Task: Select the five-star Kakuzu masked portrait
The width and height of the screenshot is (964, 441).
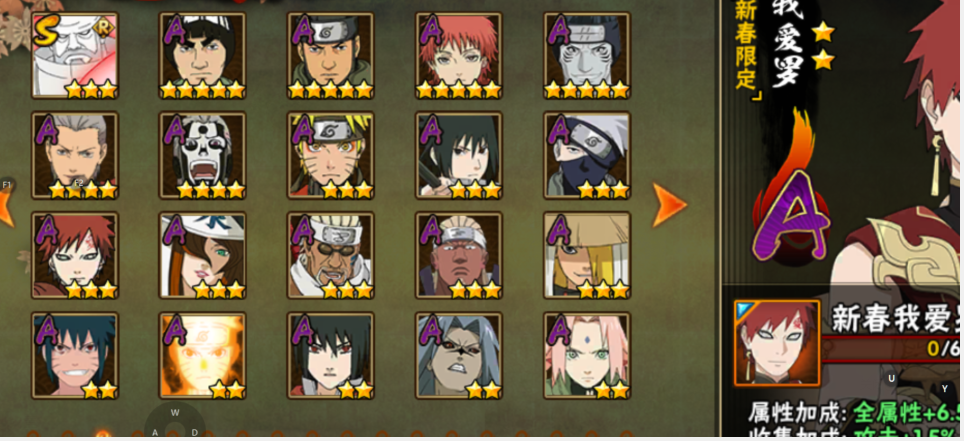Action: (587, 55)
